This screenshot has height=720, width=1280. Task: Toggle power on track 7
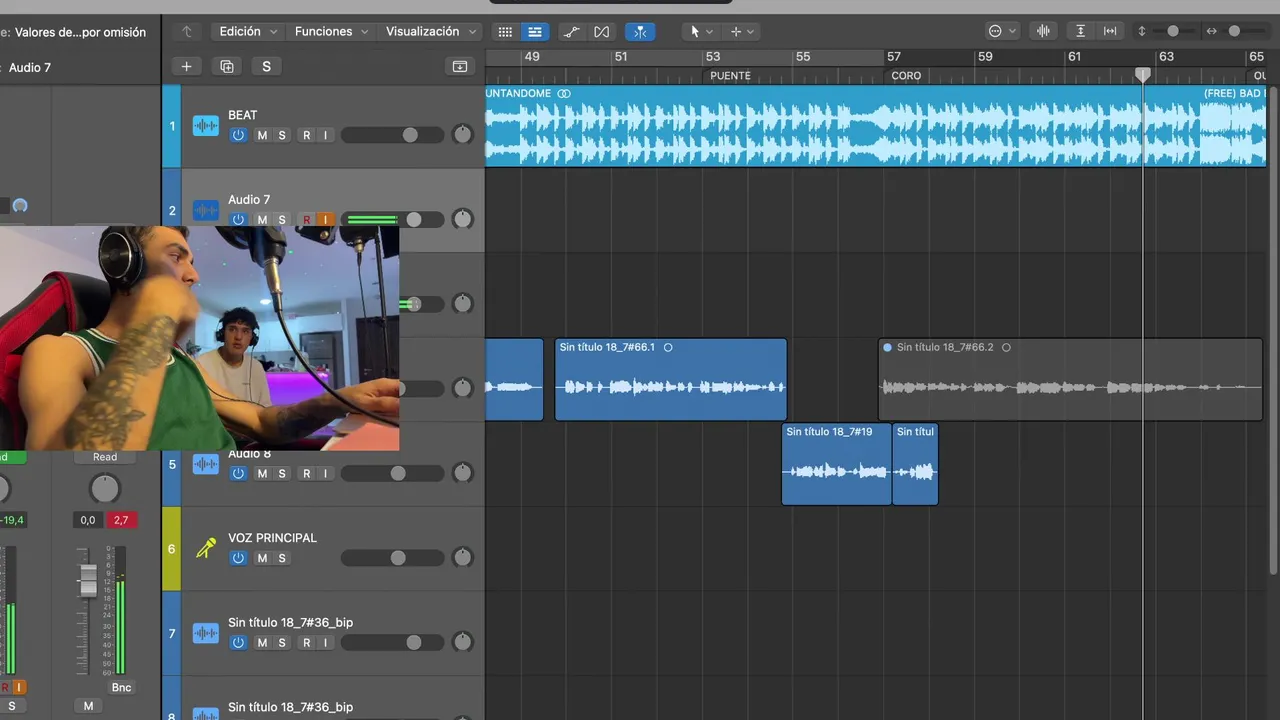(x=238, y=642)
